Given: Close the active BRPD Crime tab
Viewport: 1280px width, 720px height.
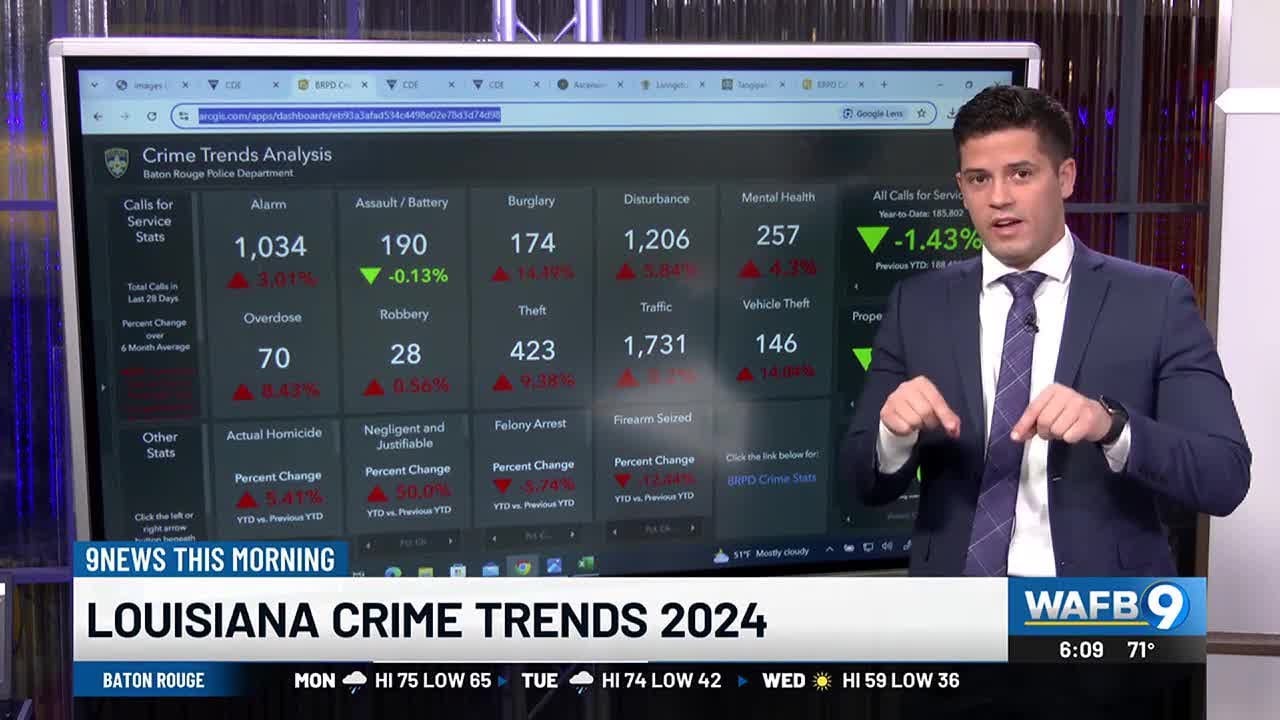Looking at the screenshot, I should 364,85.
